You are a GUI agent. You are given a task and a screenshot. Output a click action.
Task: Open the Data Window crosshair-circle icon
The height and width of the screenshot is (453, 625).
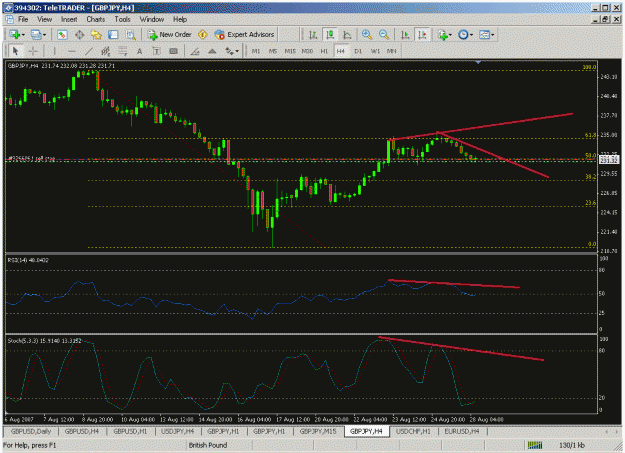[x=79, y=35]
